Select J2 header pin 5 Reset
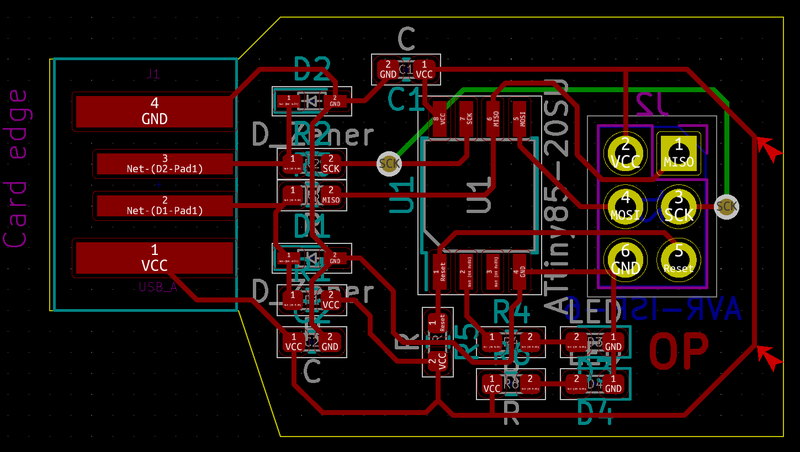The height and width of the screenshot is (452, 800). coord(678,259)
